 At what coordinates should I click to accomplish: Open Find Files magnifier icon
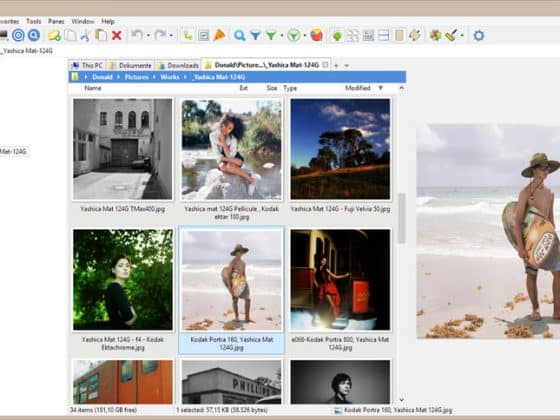click(x=240, y=35)
